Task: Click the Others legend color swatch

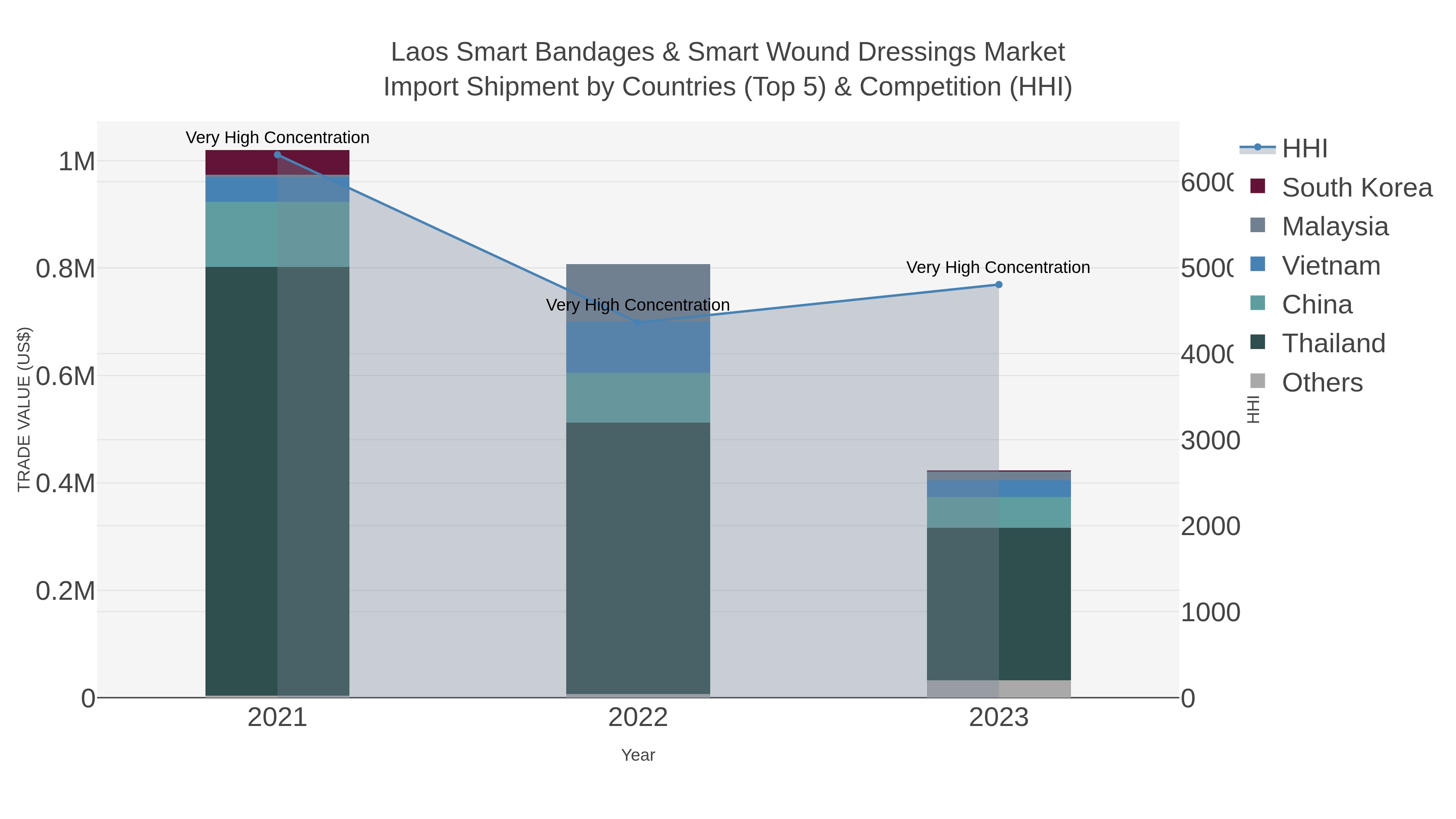Action: (x=1257, y=381)
